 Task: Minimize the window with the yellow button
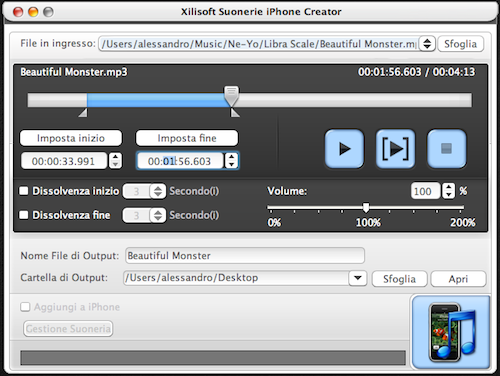pos(33,12)
